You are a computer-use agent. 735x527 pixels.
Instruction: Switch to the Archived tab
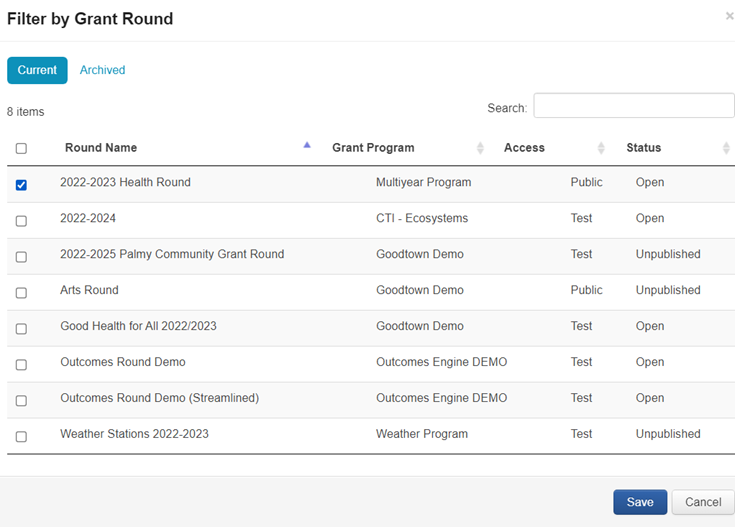click(102, 70)
